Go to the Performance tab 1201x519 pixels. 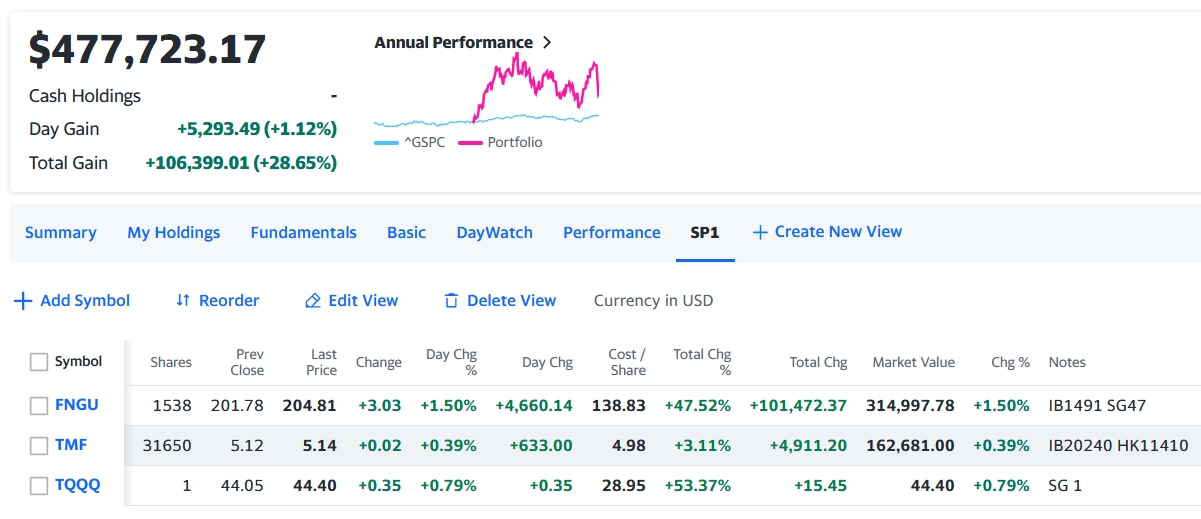(x=611, y=232)
